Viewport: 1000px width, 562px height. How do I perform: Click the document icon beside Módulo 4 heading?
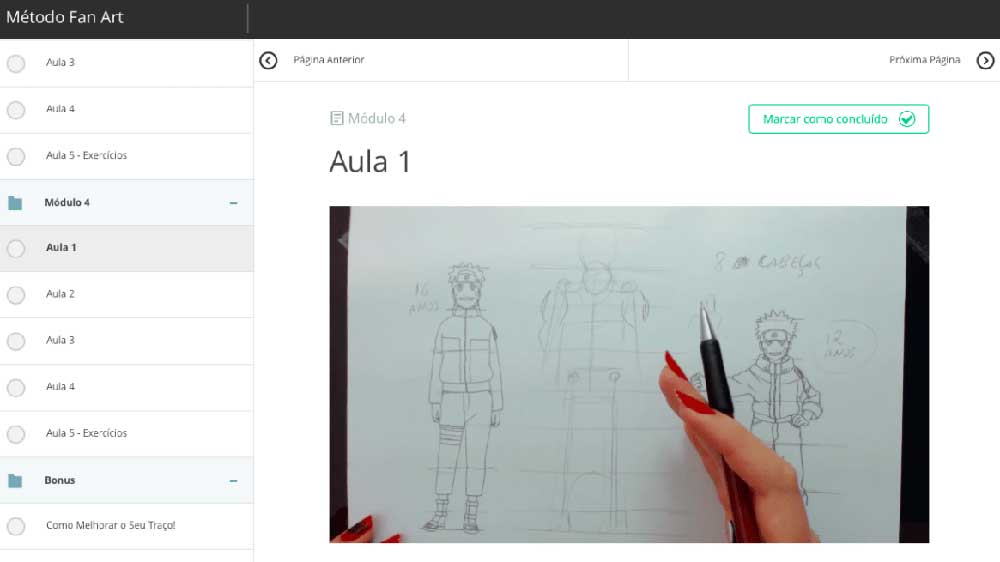click(x=336, y=118)
